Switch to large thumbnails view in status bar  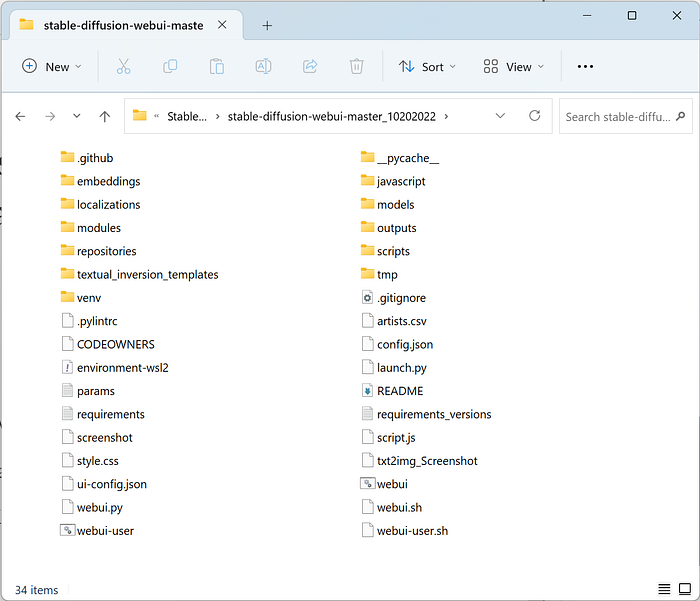point(685,589)
